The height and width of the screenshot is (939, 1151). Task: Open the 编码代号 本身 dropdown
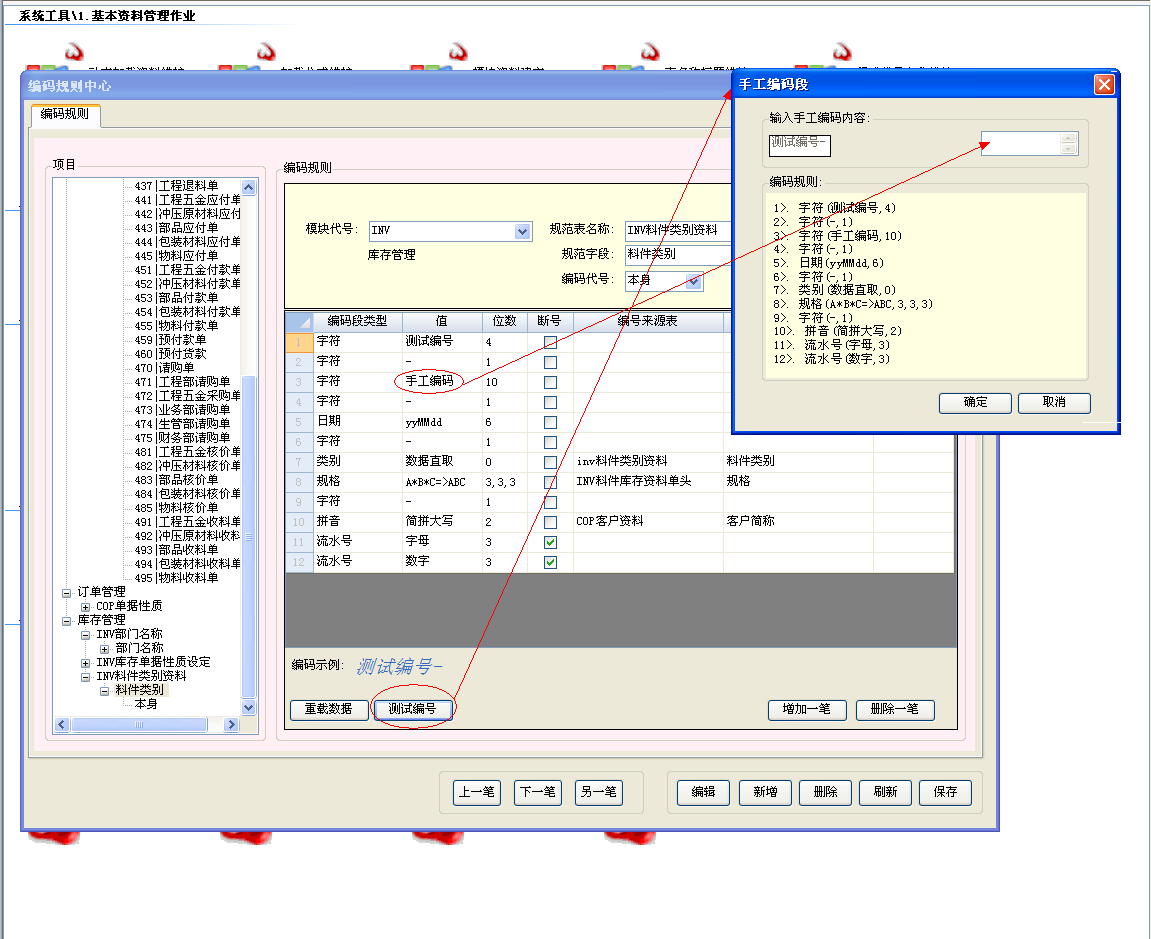694,281
